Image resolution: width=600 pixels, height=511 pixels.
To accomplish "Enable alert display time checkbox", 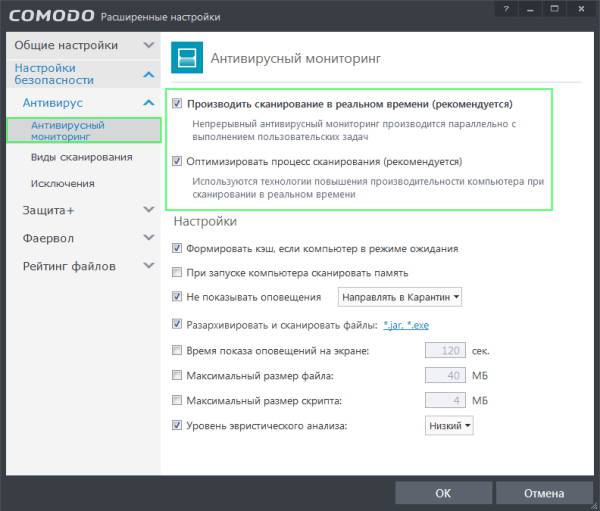I will 177,350.
